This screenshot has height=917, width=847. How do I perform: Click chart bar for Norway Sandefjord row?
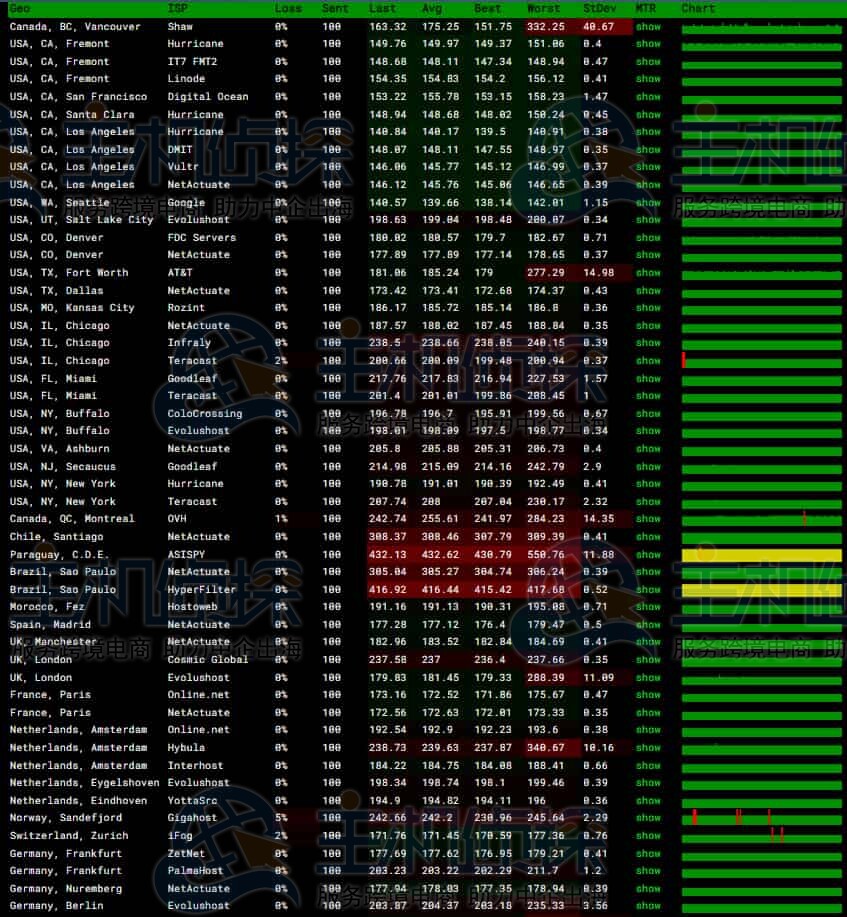point(762,819)
